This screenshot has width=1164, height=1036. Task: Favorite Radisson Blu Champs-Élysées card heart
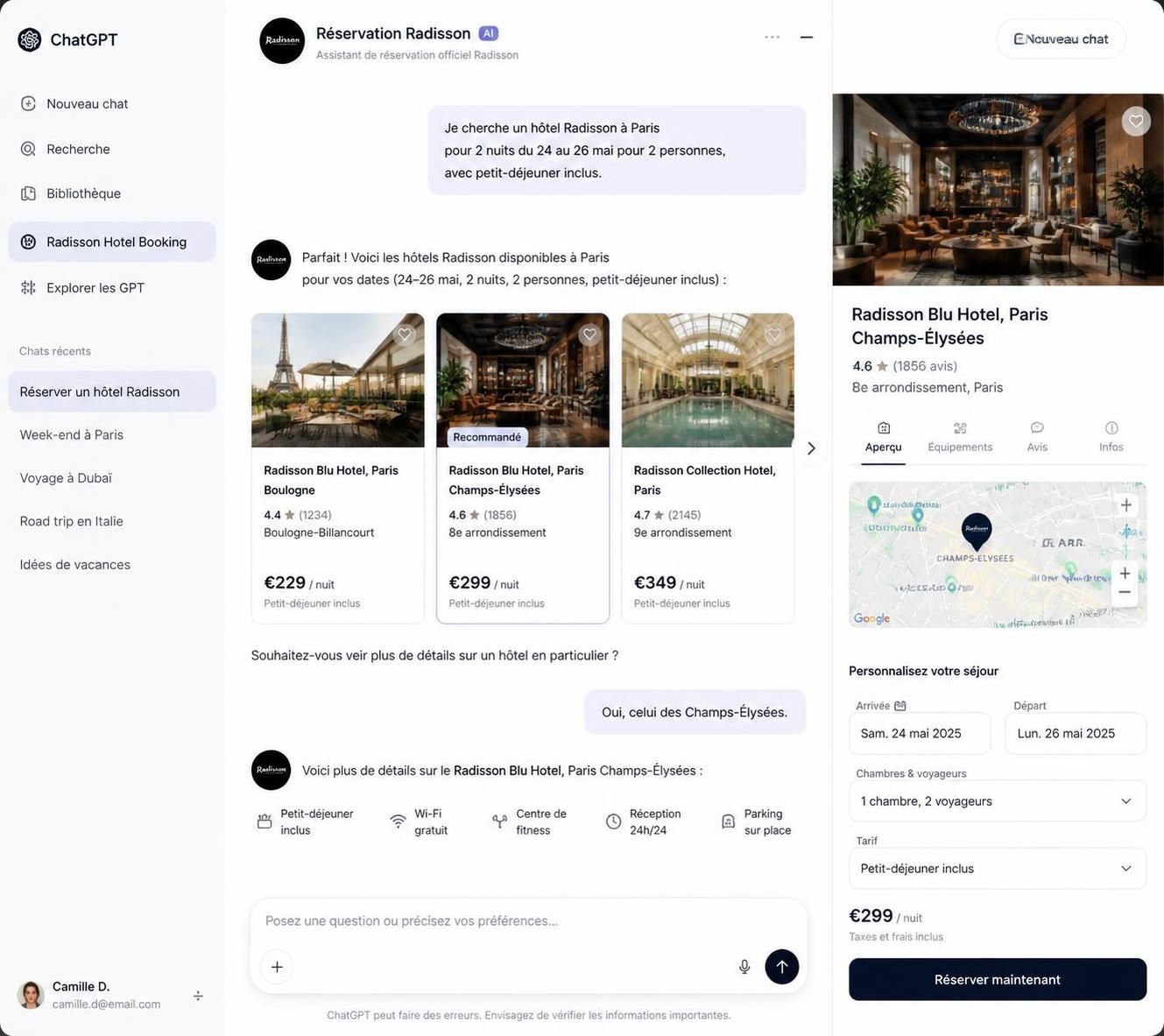pos(589,334)
